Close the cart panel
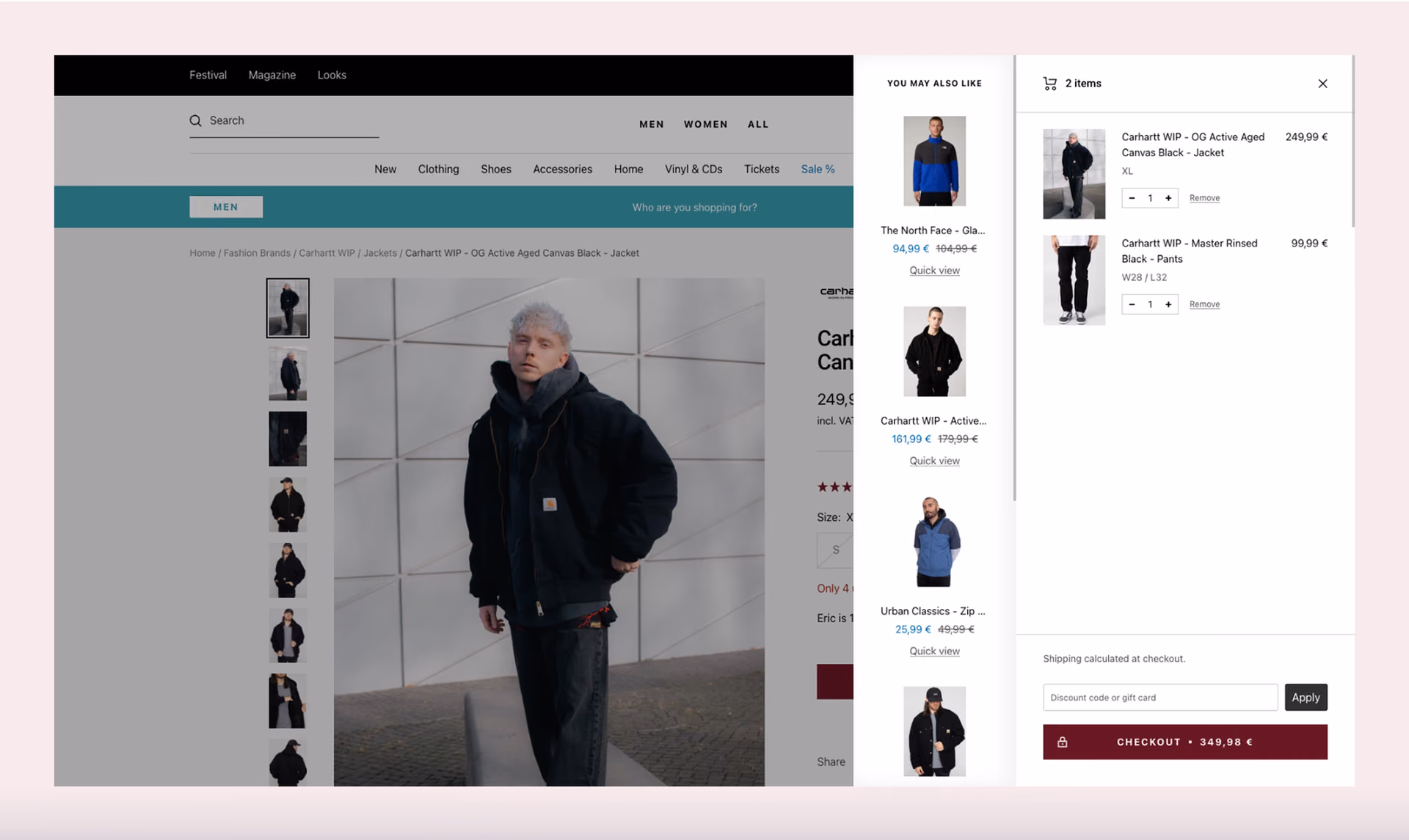The height and width of the screenshot is (840, 1409). (1322, 84)
